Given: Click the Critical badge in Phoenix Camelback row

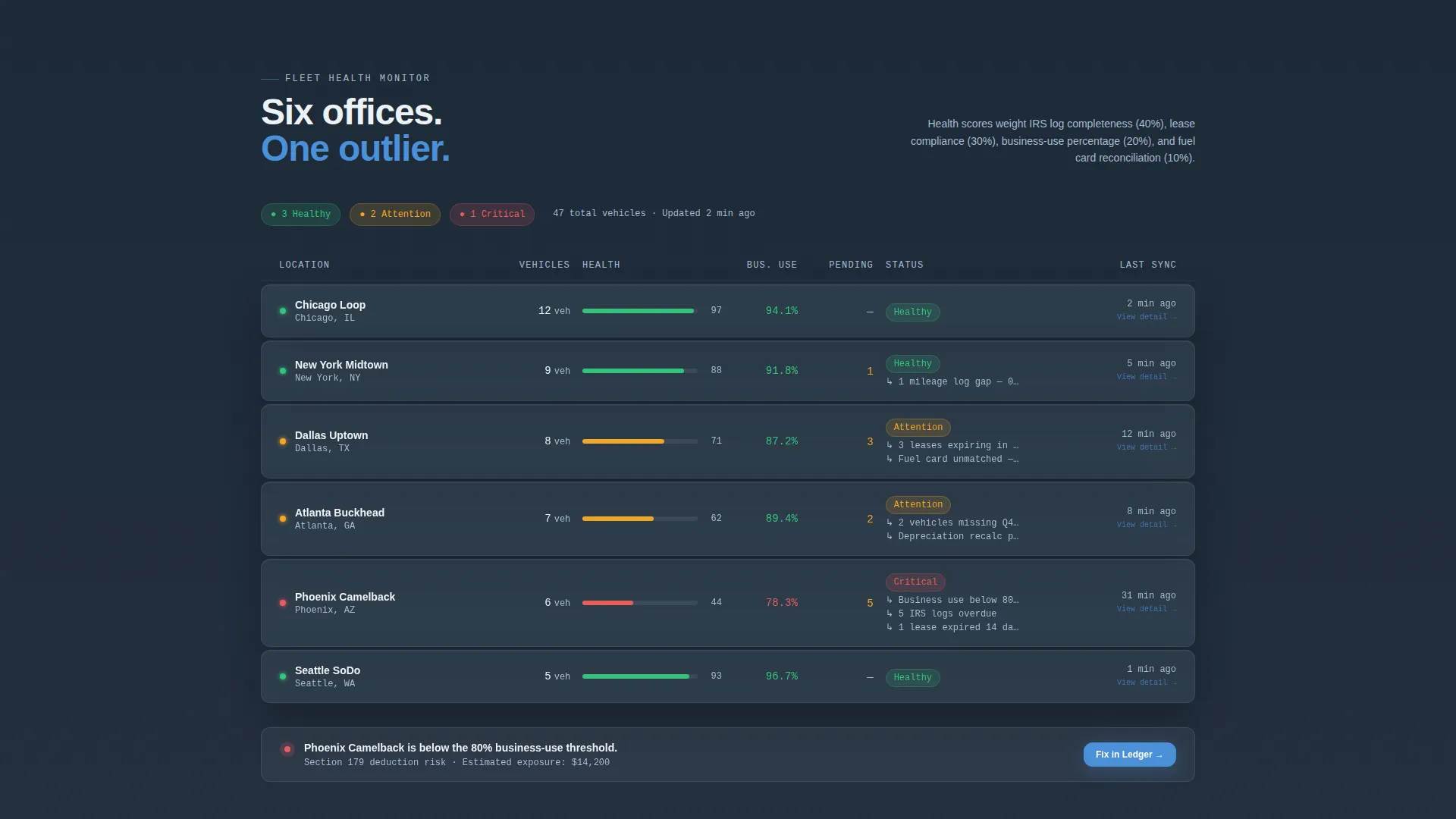Looking at the screenshot, I should click(x=915, y=582).
